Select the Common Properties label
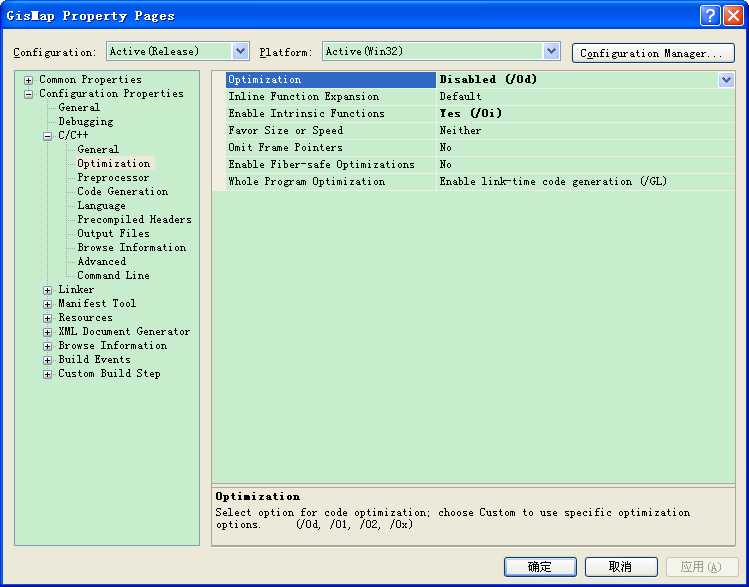This screenshot has width=749, height=587. click(x=90, y=79)
